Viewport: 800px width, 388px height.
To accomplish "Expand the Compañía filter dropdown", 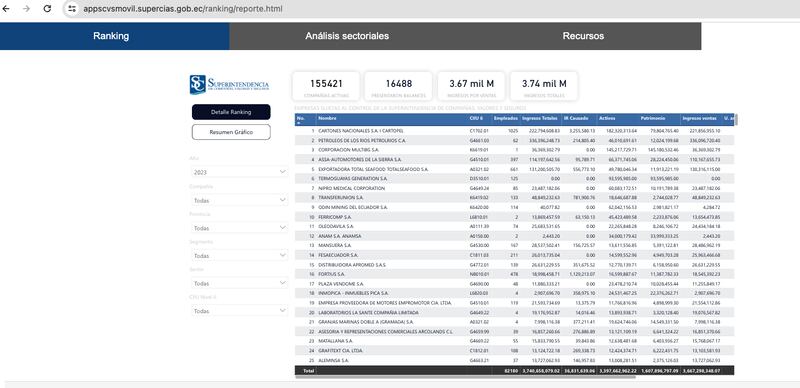I will coord(239,200).
